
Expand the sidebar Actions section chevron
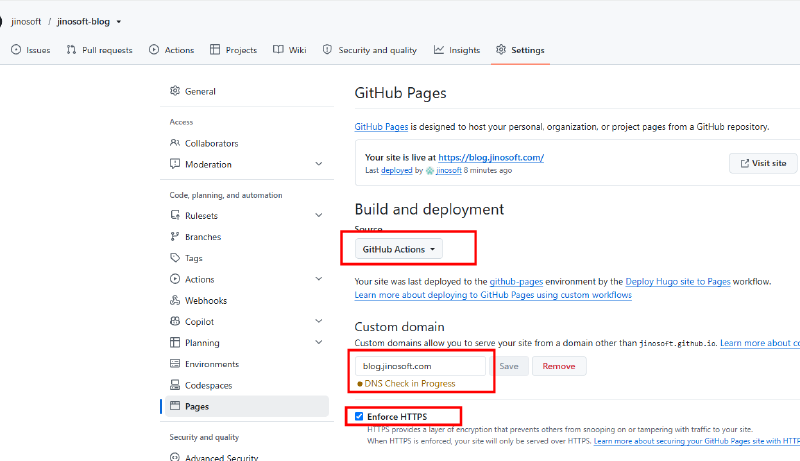pos(319,279)
